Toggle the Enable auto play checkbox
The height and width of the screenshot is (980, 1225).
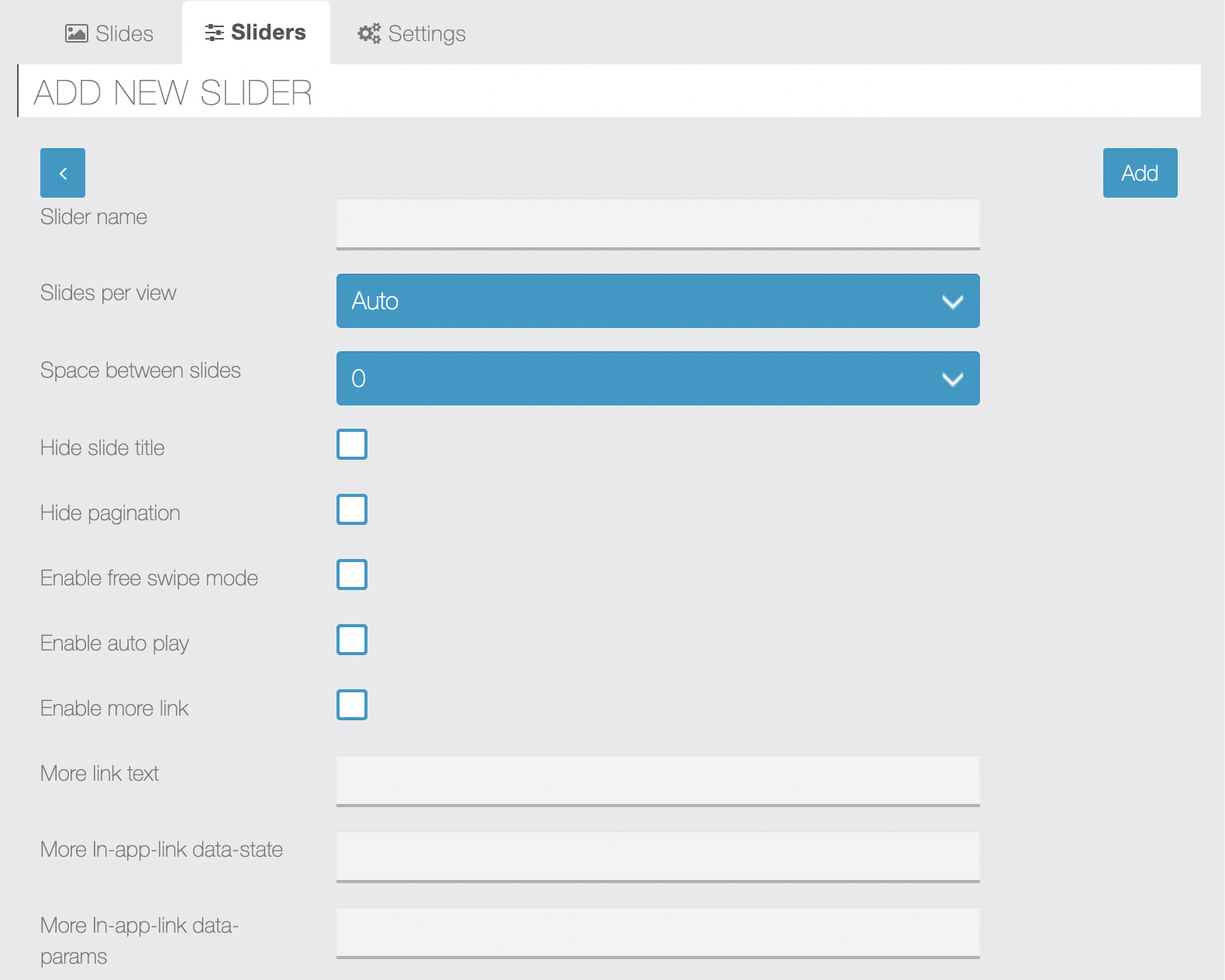tap(352, 640)
